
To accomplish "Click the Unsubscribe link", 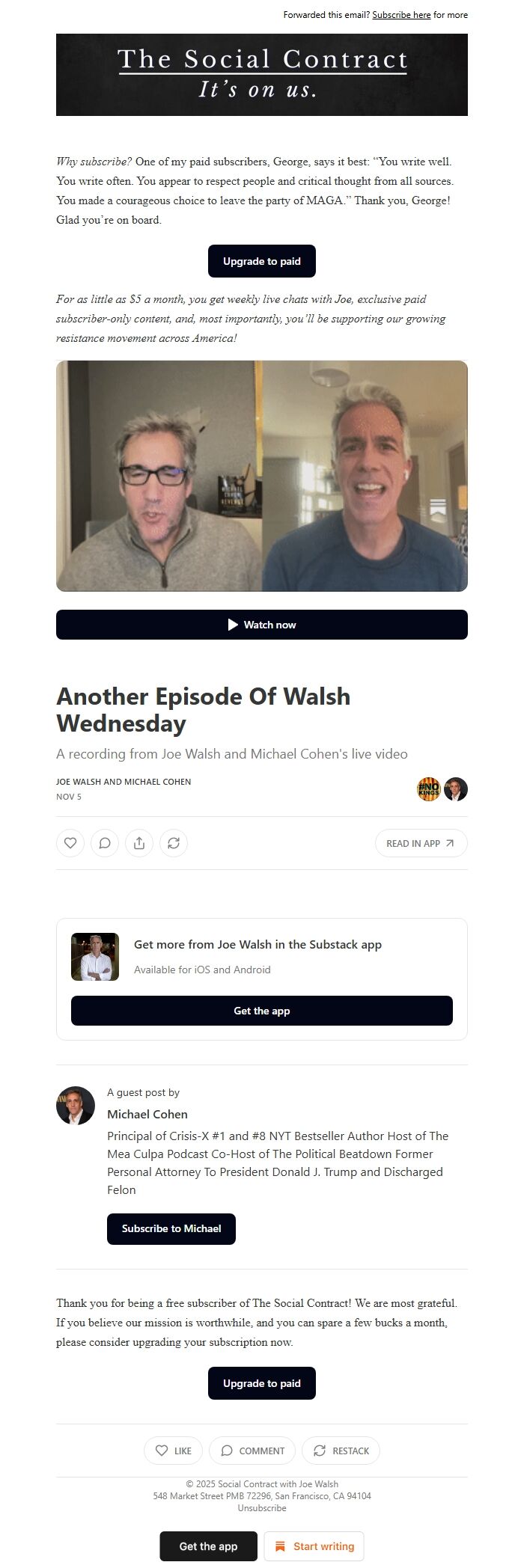I will (x=262, y=1508).
